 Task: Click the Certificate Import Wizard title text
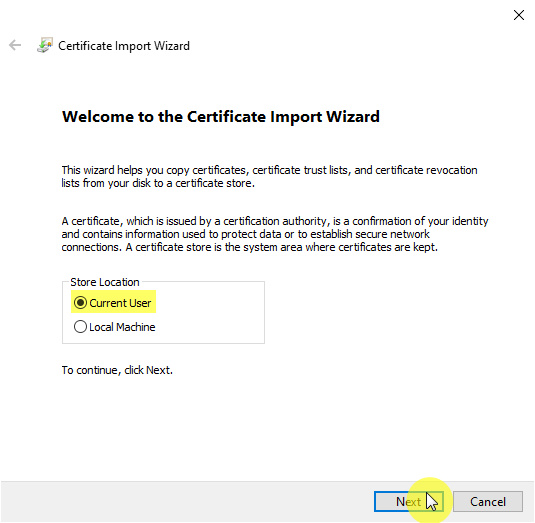124,46
